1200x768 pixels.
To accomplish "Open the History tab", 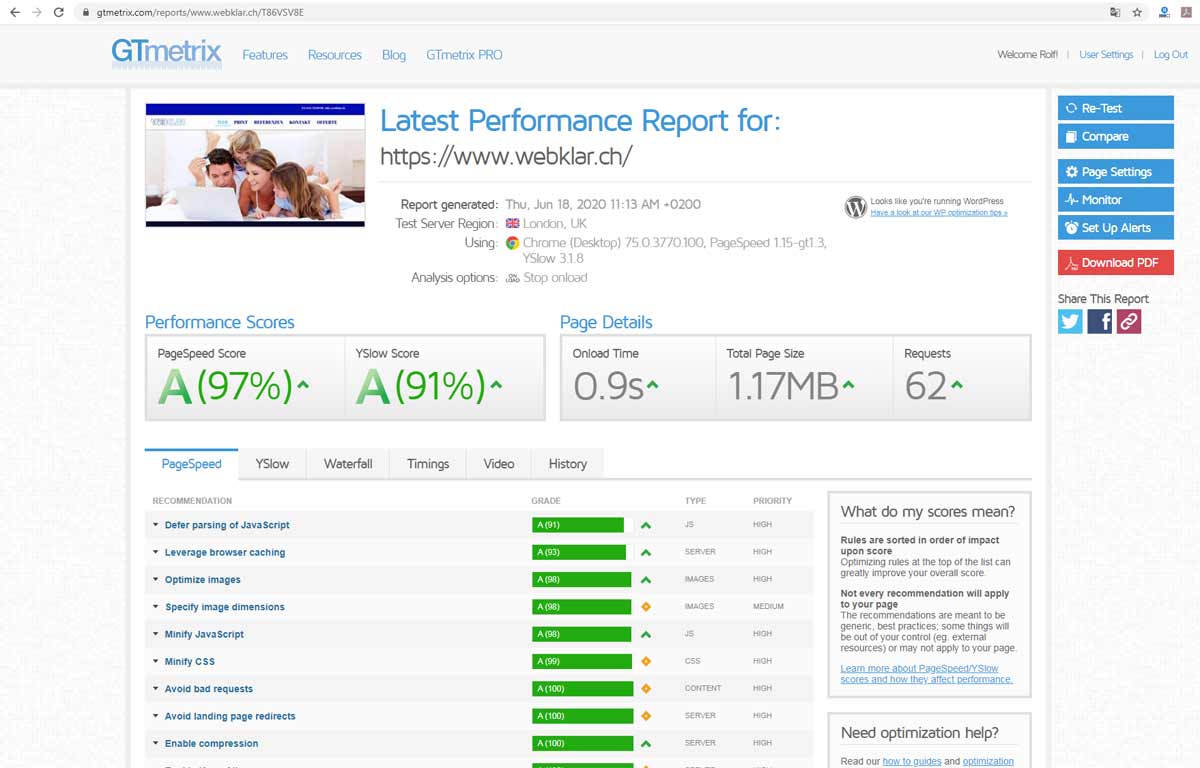I will point(568,464).
